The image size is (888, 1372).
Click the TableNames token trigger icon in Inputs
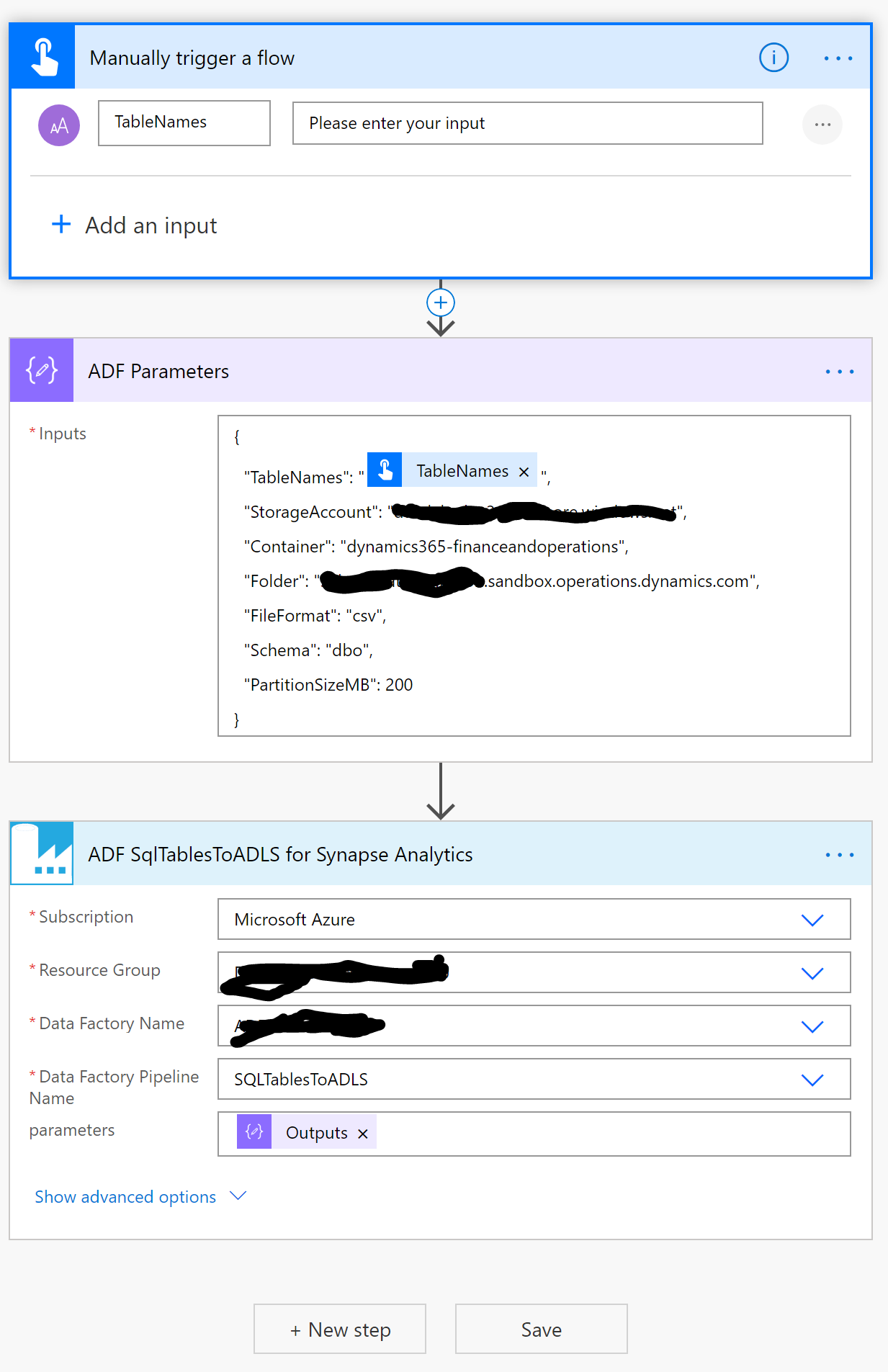[x=385, y=470]
